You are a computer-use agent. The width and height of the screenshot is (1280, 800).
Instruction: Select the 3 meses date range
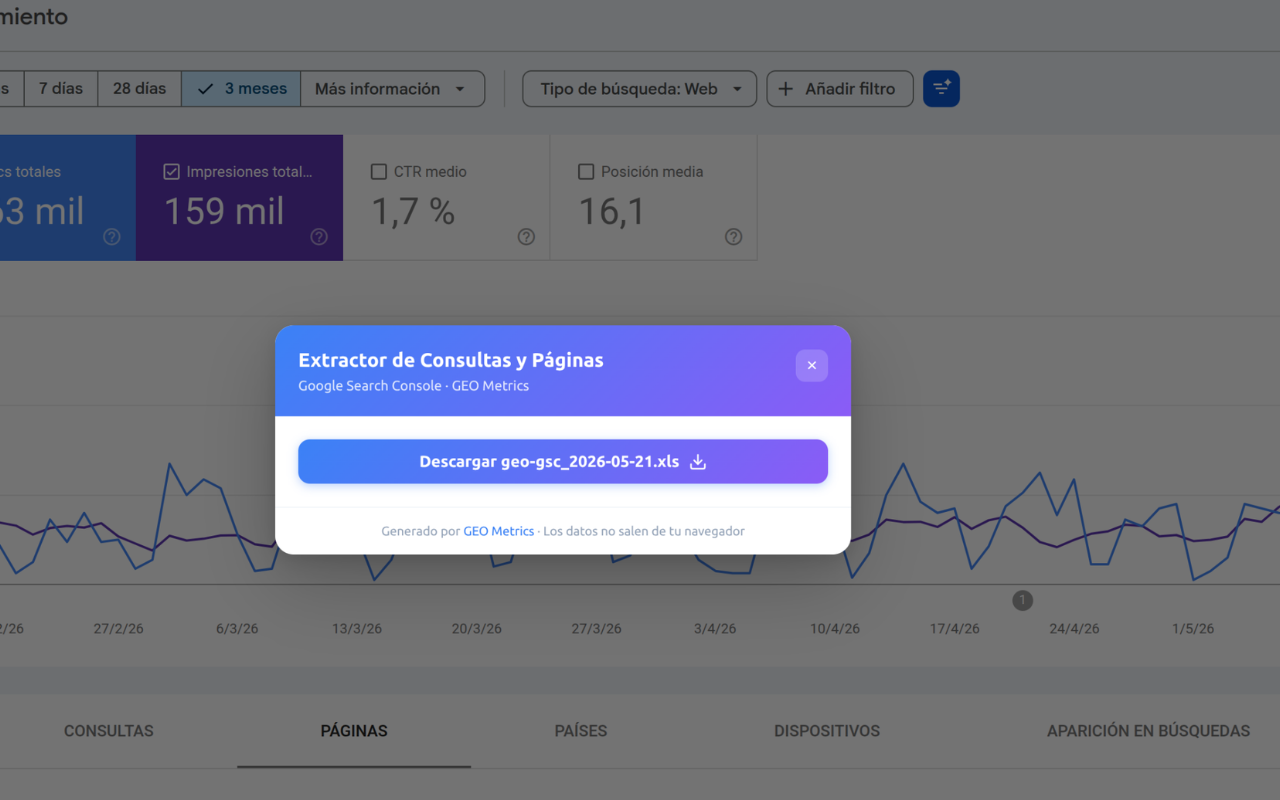241,89
